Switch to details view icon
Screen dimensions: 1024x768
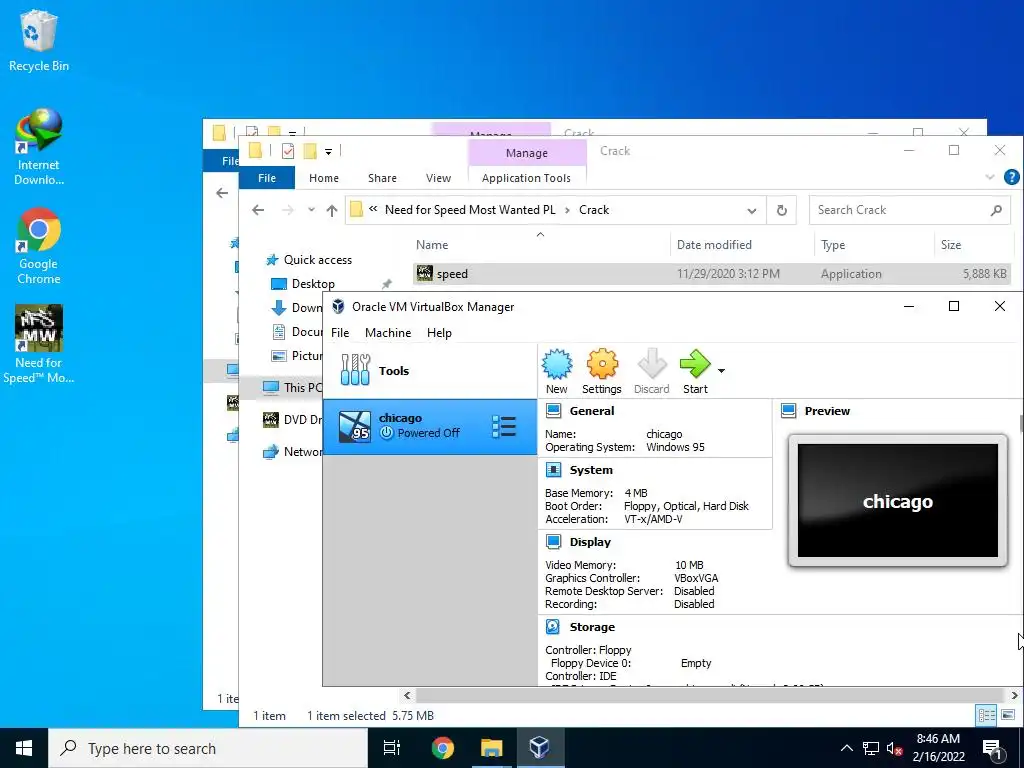pyautogui.click(x=987, y=716)
